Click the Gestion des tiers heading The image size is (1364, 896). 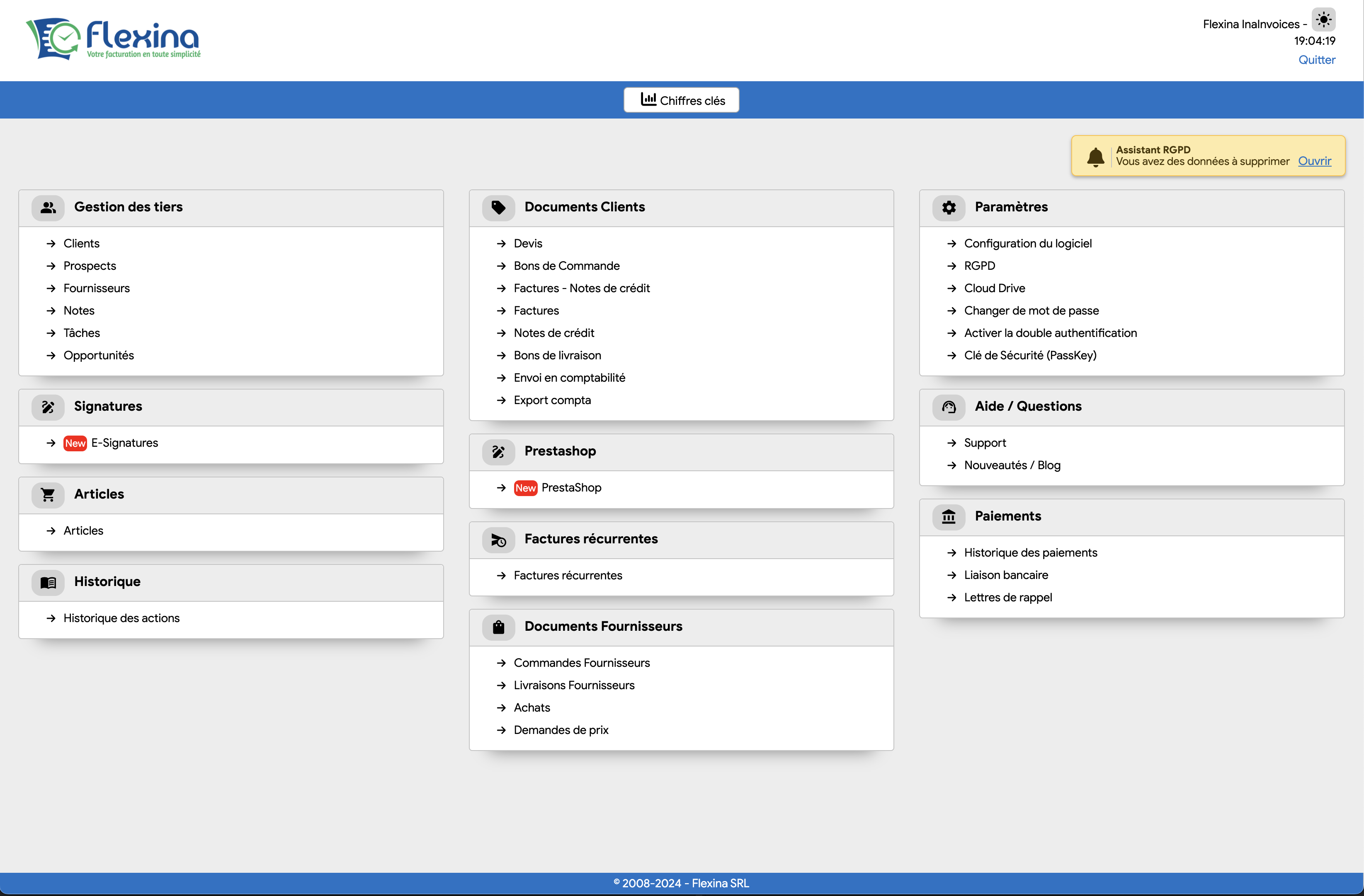(x=129, y=207)
